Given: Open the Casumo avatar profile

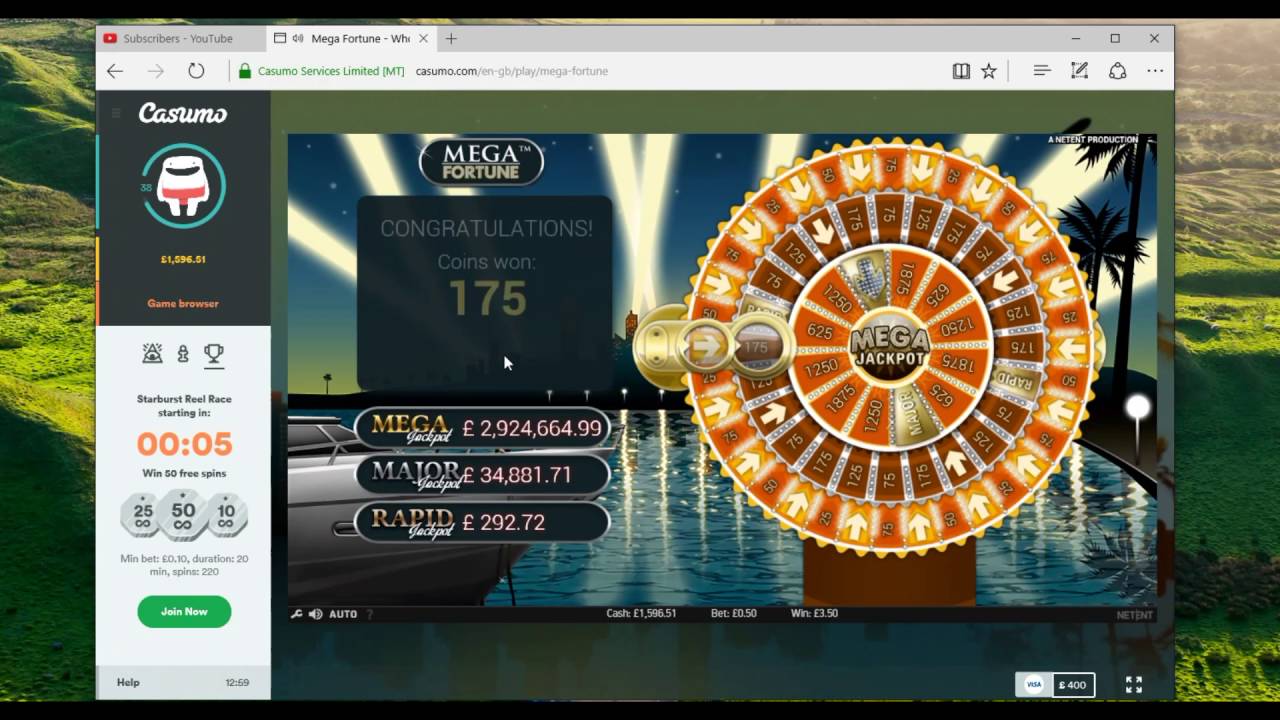Looking at the screenshot, I should click(x=184, y=186).
